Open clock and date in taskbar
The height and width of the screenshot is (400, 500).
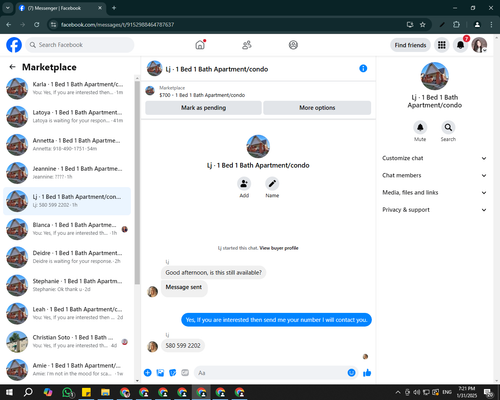pos(467,392)
